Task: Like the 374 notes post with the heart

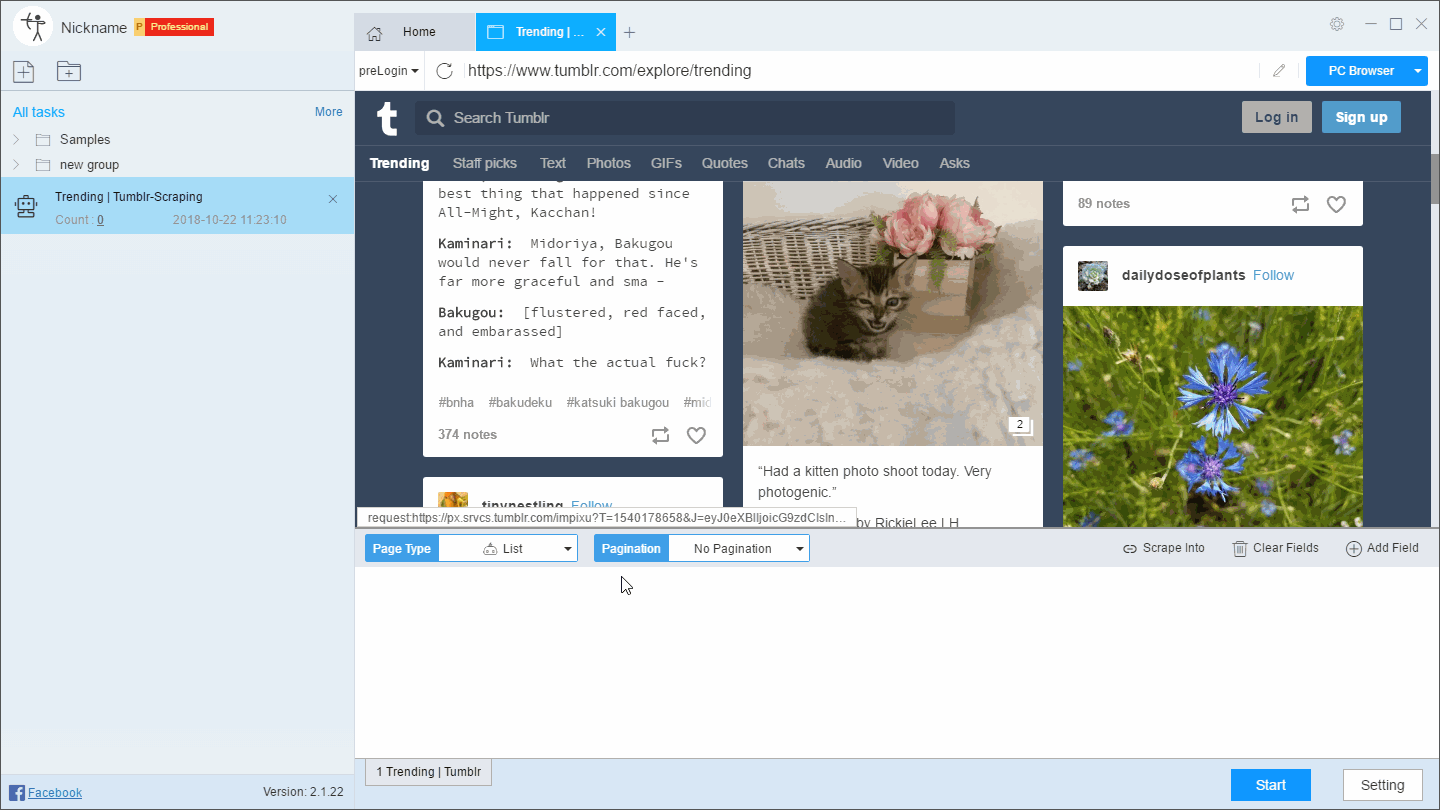Action: (696, 435)
